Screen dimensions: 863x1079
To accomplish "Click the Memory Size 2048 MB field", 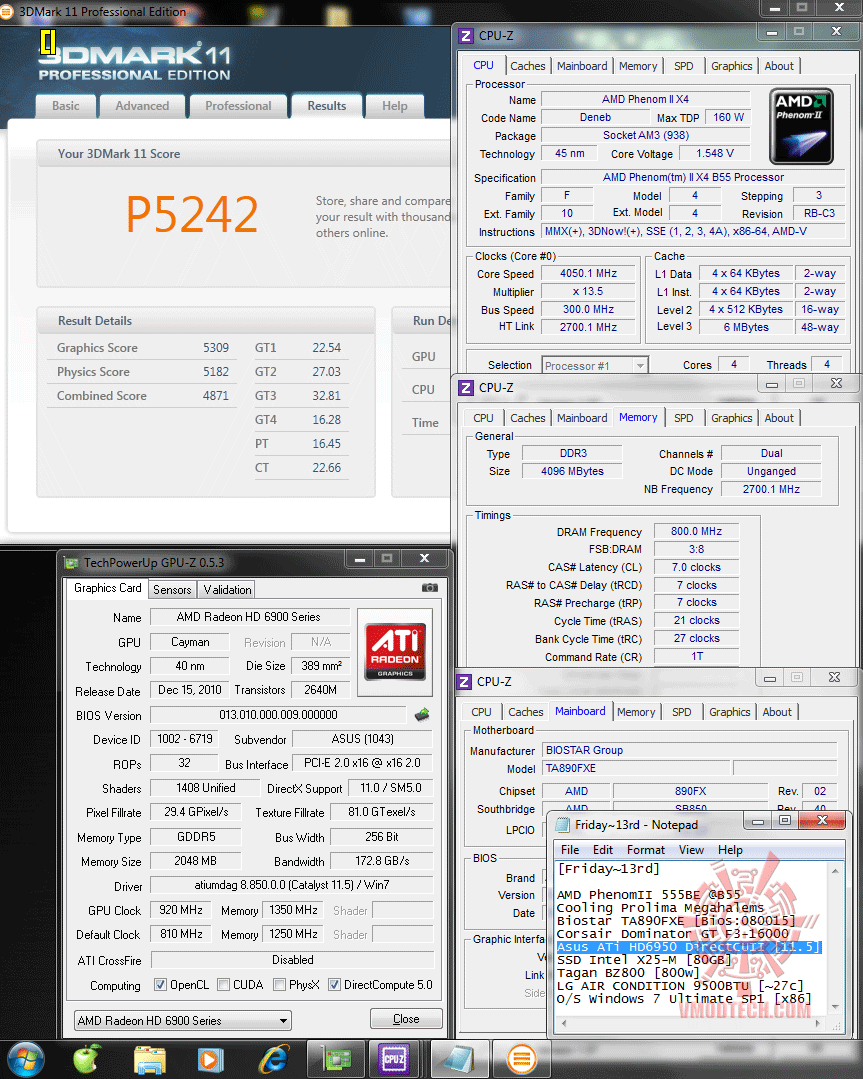I will (195, 861).
